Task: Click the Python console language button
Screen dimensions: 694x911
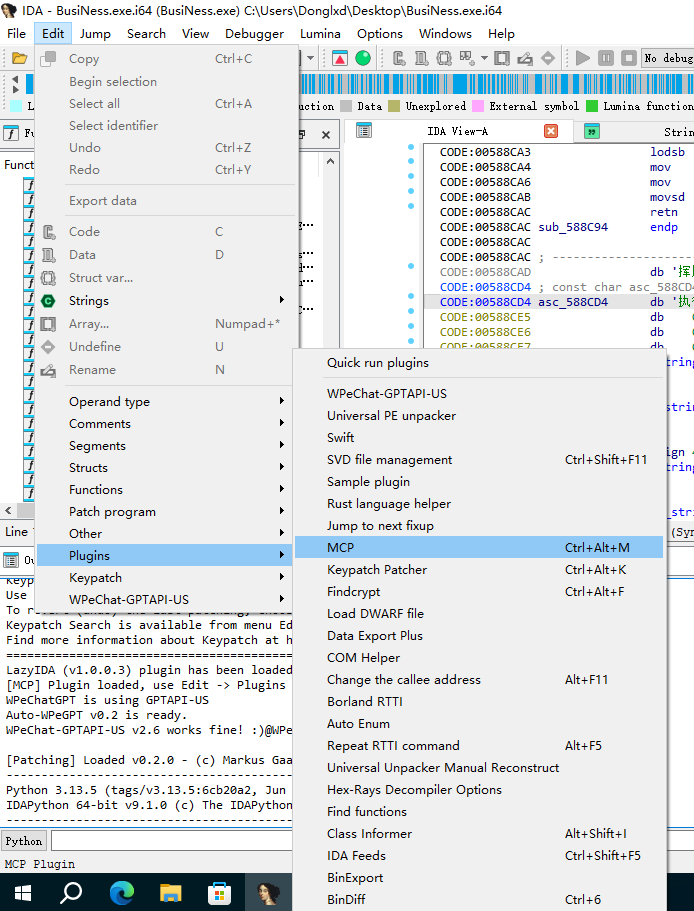Action: coord(24,841)
